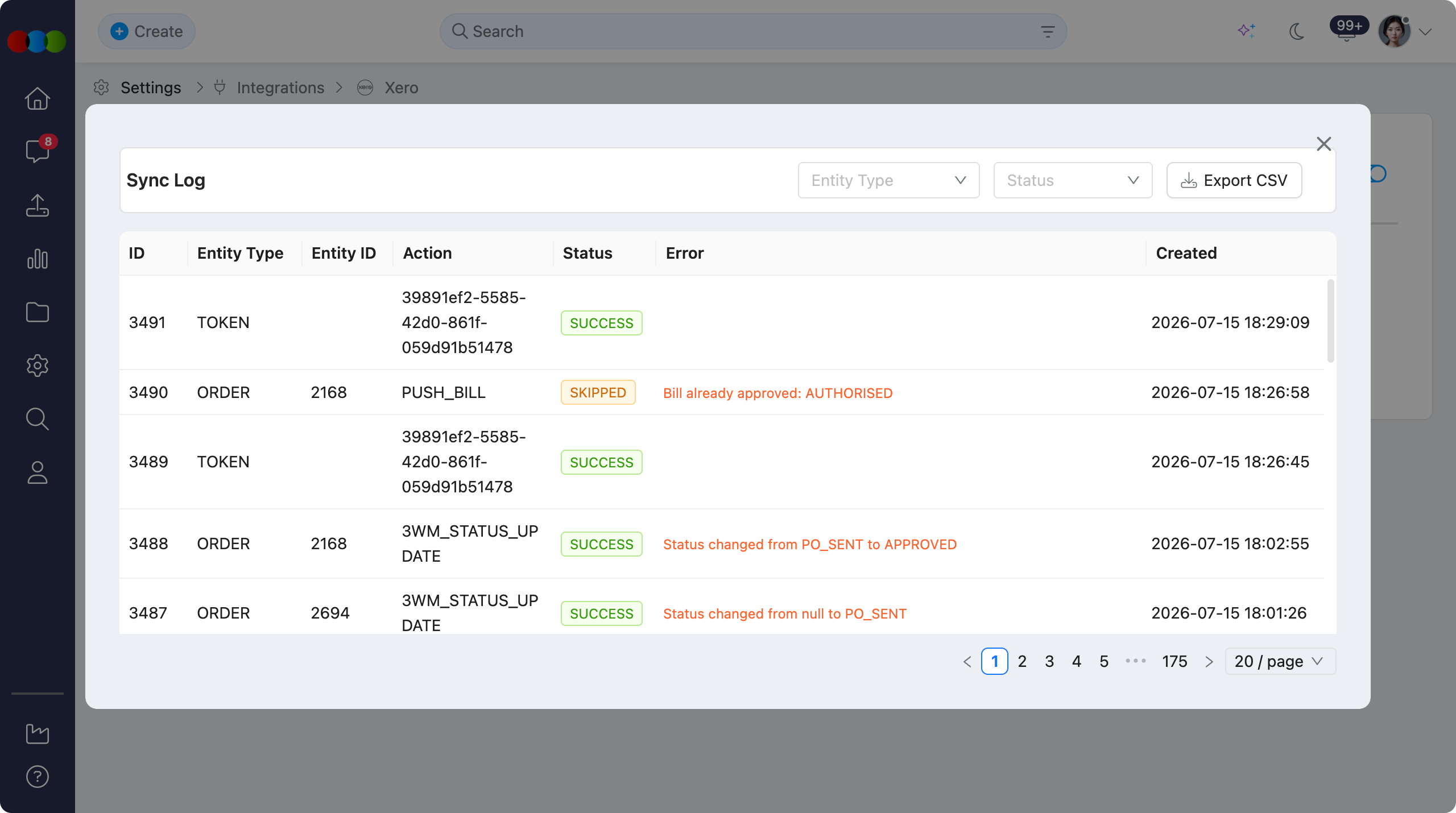The width and height of the screenshot is (1456, 813).
Task: Open the factory icon in sidebar
Action: tap(38, 733)
